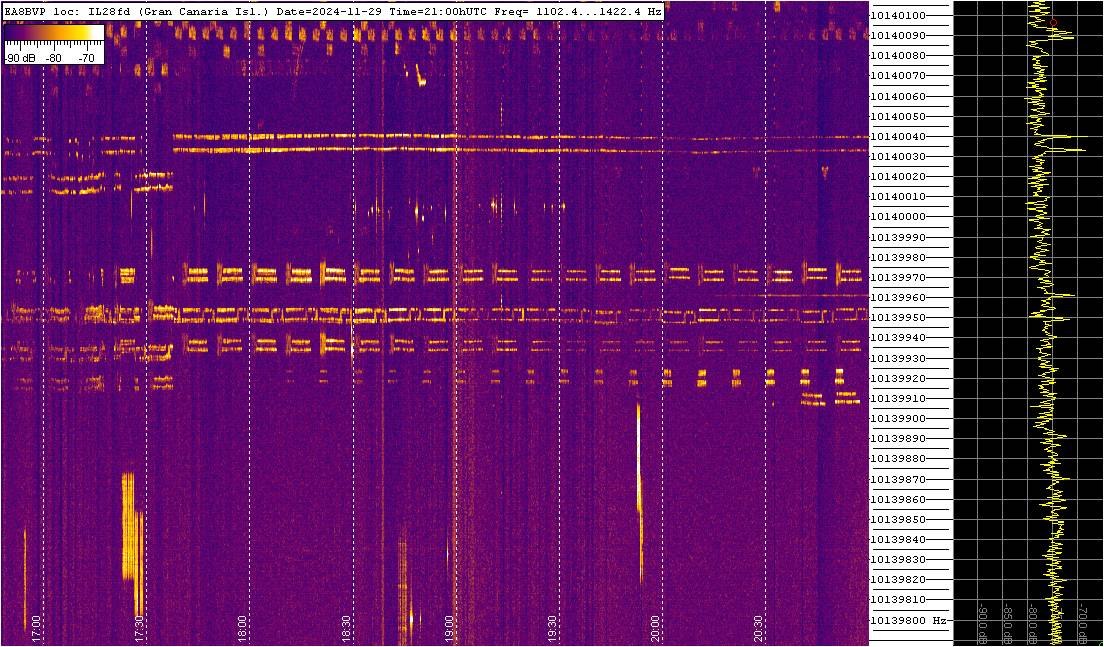The height and width of the screenshot is (647, 1104).
Task: Click frequency label 10139890
Action: pyautogui.click(x=898, y=439)
